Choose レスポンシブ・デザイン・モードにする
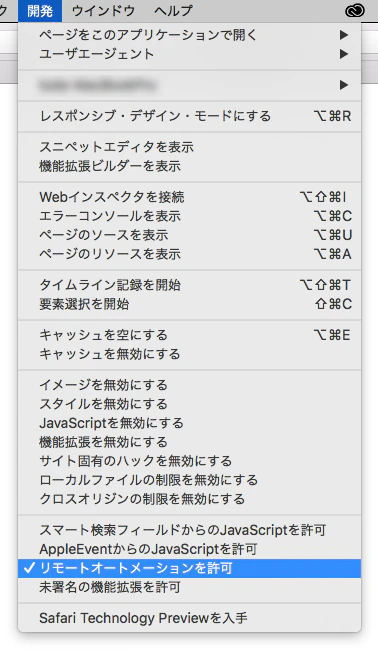The image size is (378, 658). coord(189,116)
